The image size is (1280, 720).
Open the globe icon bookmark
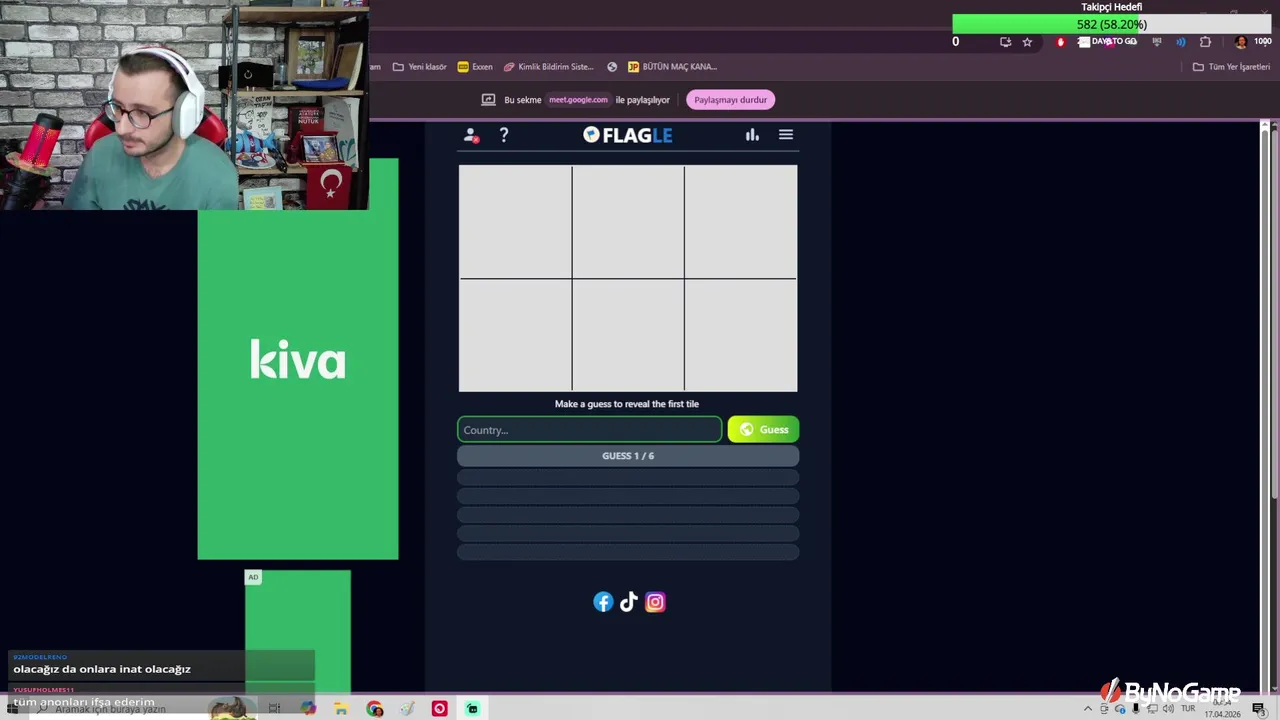tap(612, 67)
